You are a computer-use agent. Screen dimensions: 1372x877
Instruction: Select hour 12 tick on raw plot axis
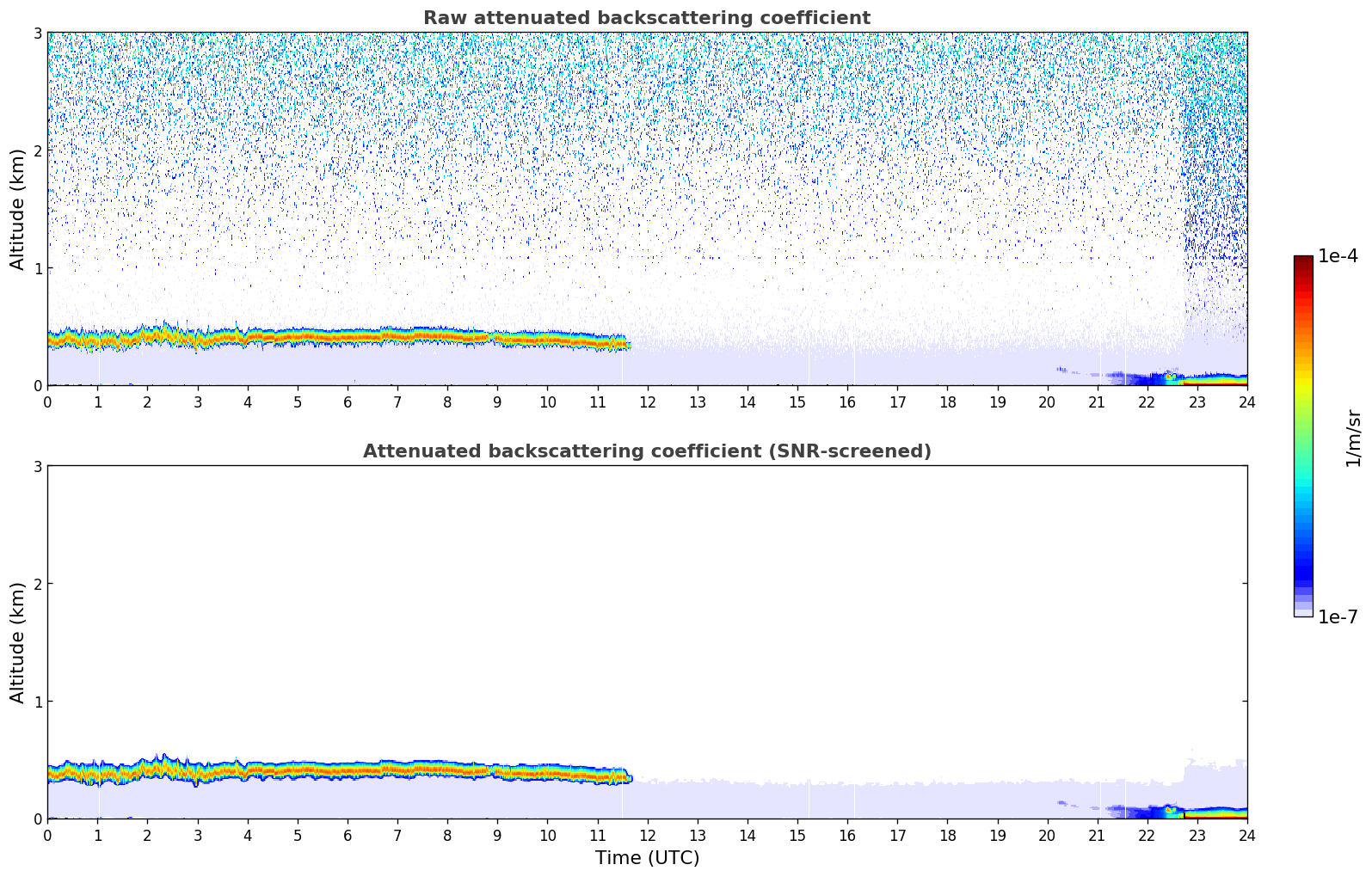[x=648, y=402]
